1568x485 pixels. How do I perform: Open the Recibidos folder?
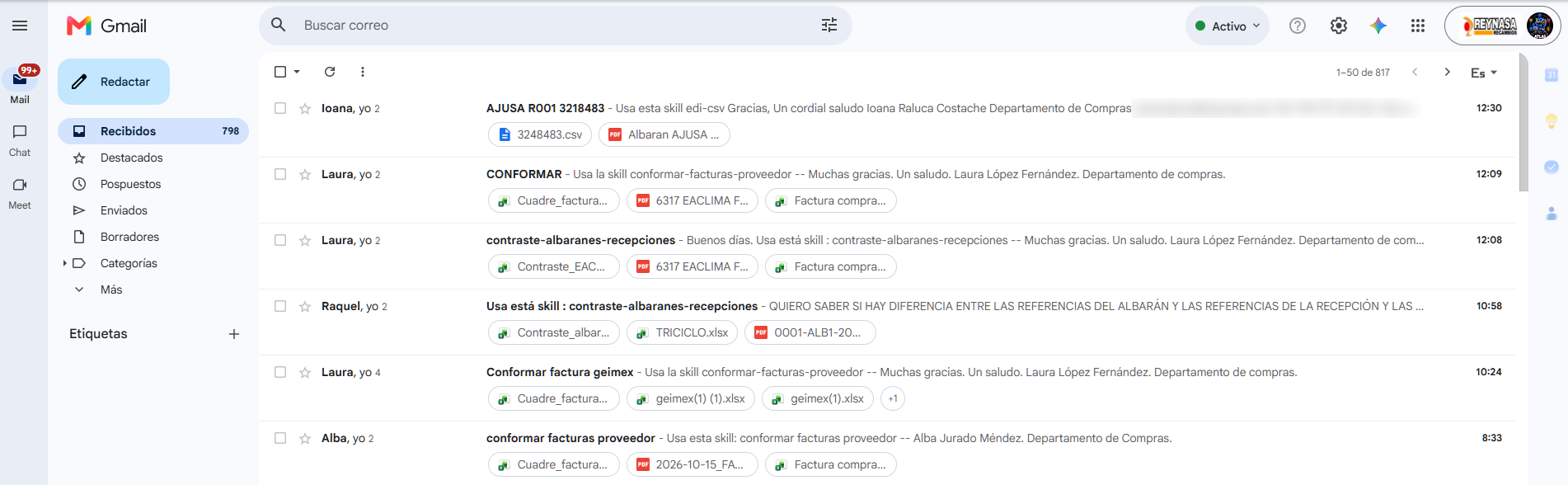point(153,131)
